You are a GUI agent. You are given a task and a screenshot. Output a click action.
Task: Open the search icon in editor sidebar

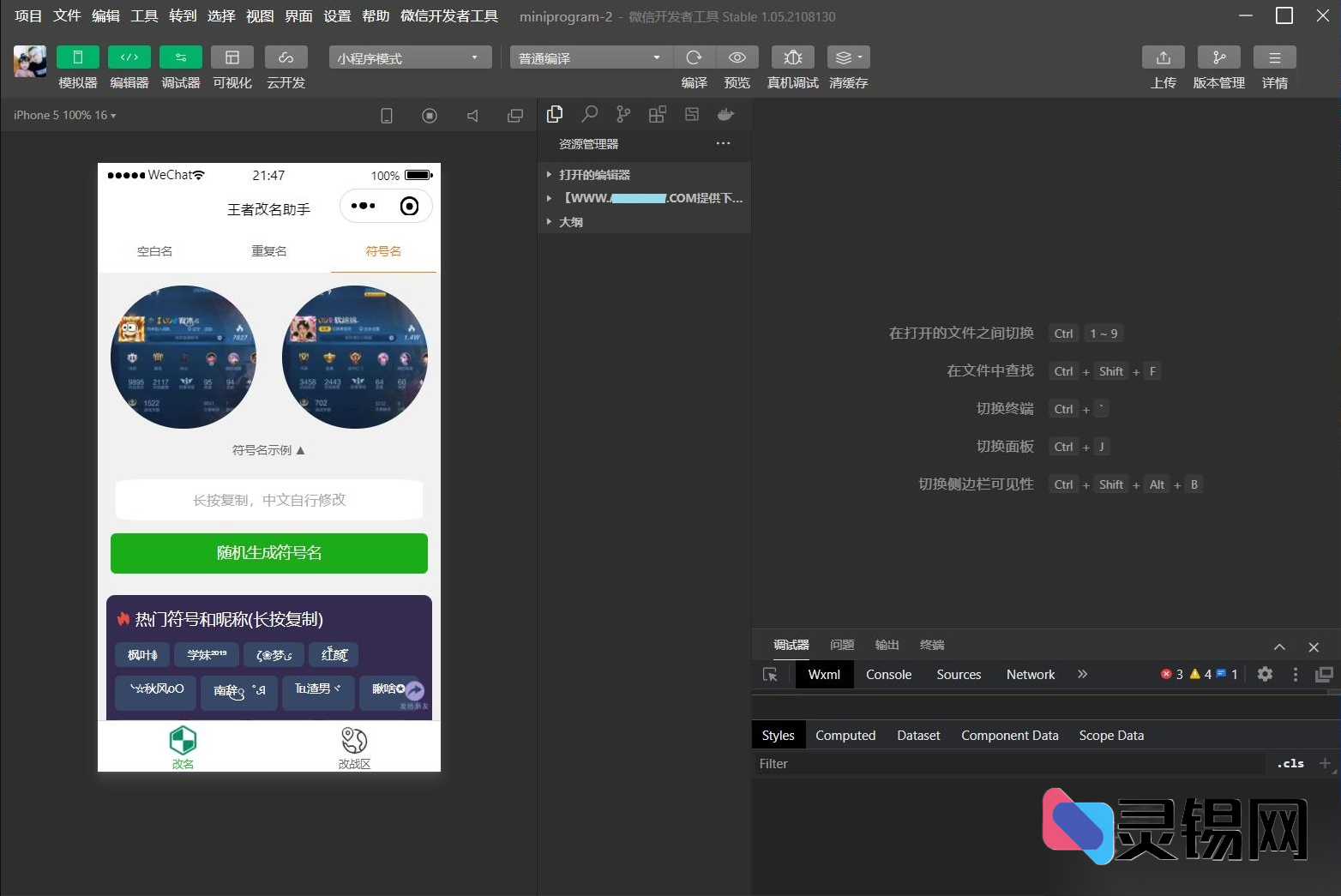point(589,114)
